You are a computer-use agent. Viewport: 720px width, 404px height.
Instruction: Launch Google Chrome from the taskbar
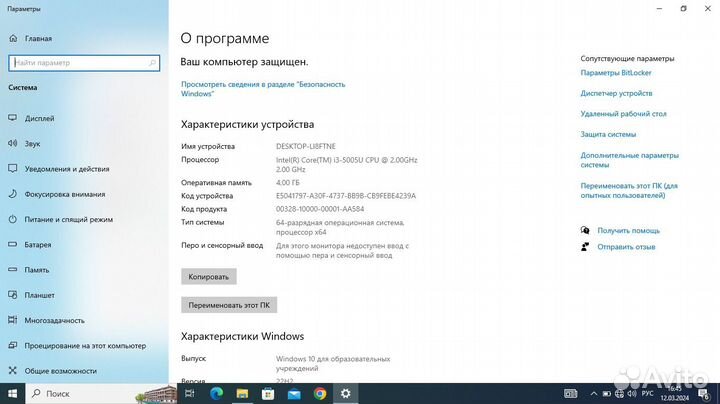coord(320,393)
